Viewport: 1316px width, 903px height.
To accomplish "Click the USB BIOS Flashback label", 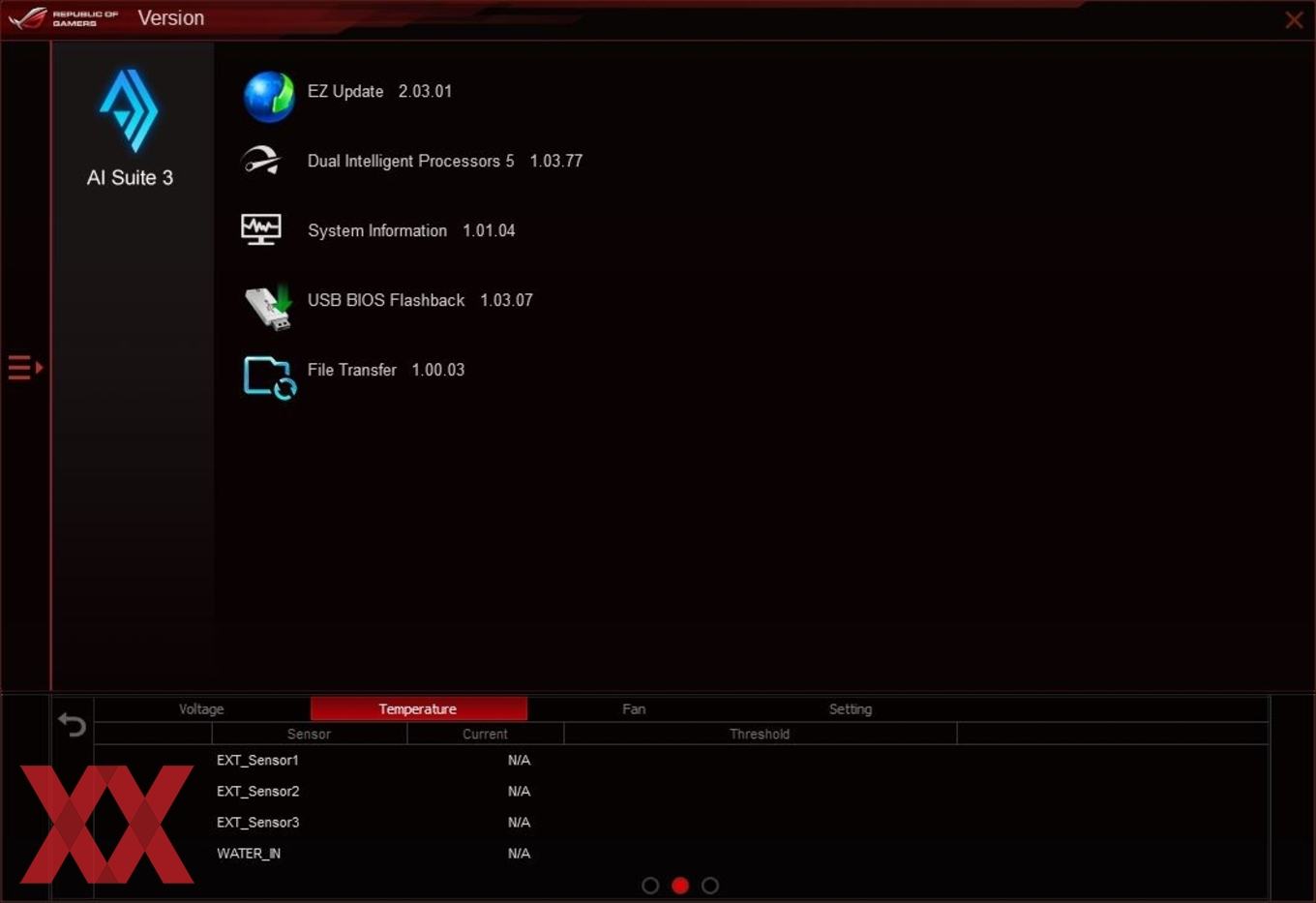I will click(386, 300).
